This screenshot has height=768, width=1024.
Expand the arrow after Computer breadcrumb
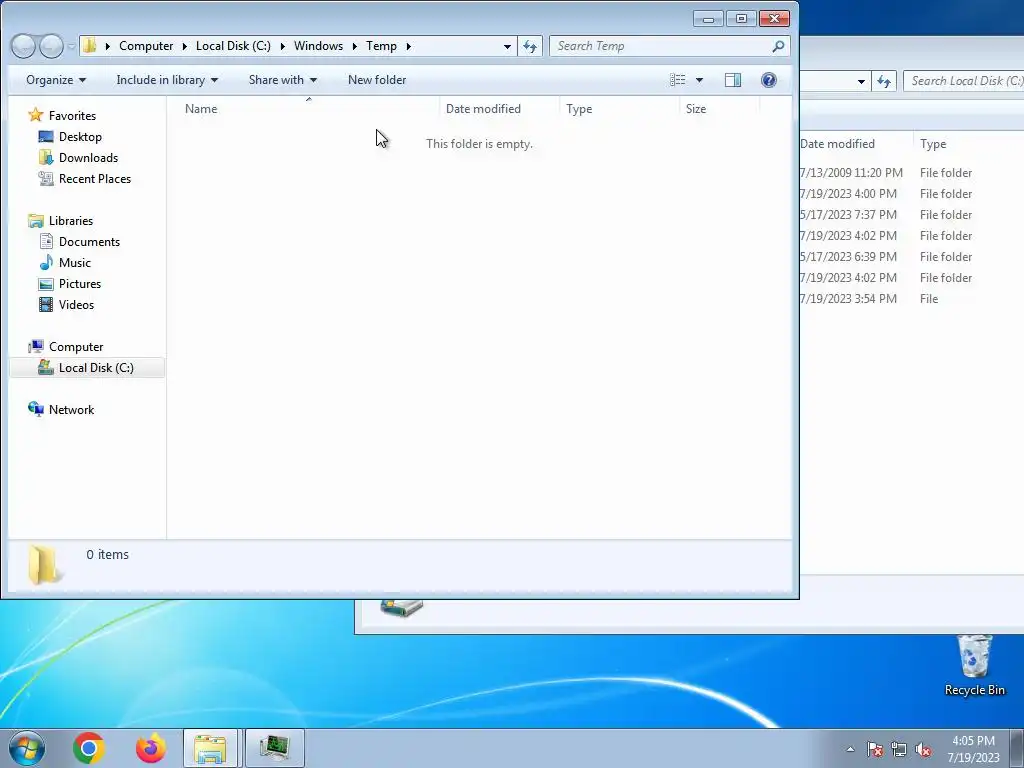click(185, 46)
